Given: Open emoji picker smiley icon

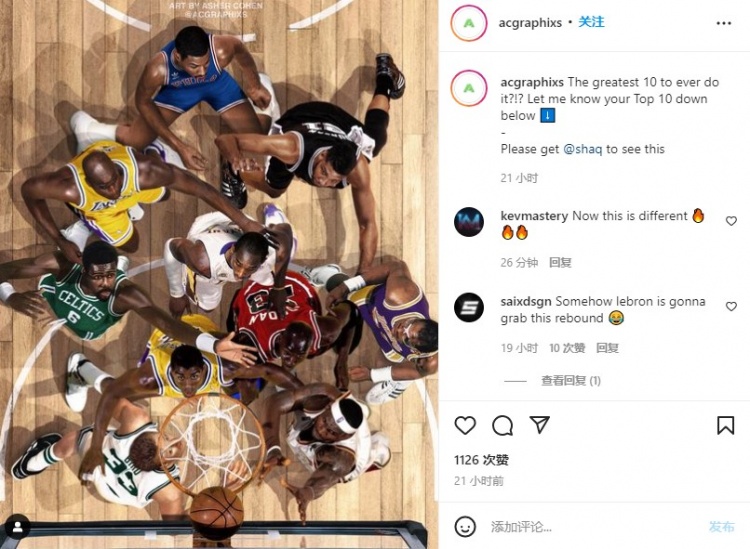Looking at the screenshot, I should [465, 527].
